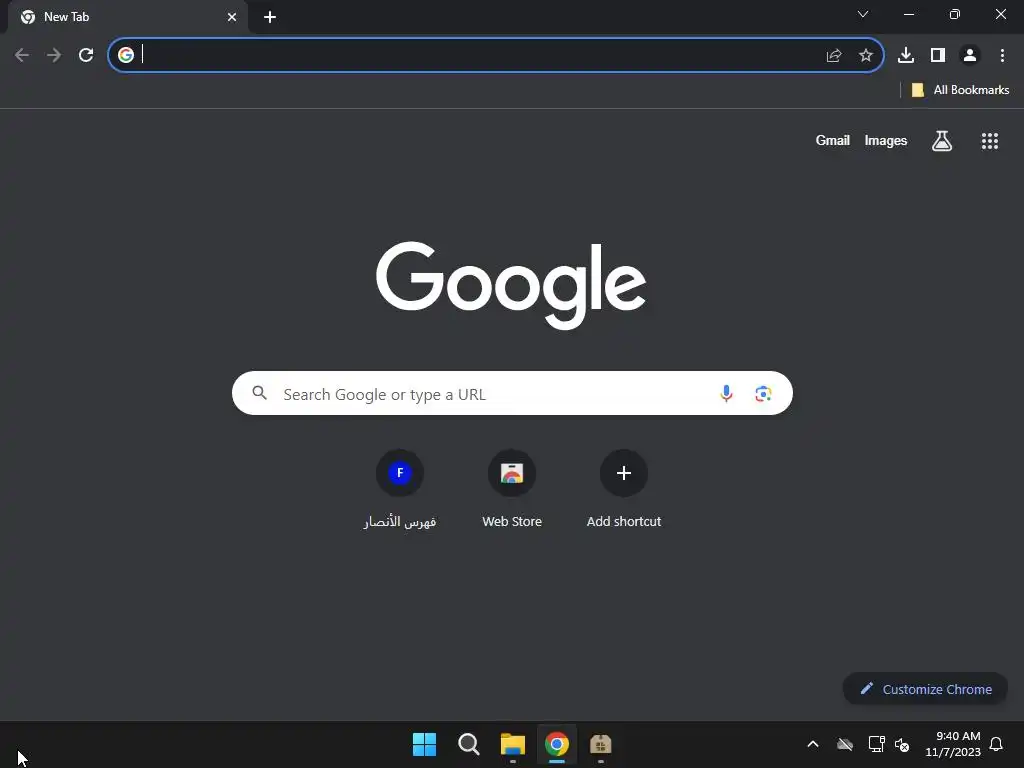Open the فهرس الأنصار shortcut
The width and height of the screenshot is (1024, 768).
click(x=400, y=488)
